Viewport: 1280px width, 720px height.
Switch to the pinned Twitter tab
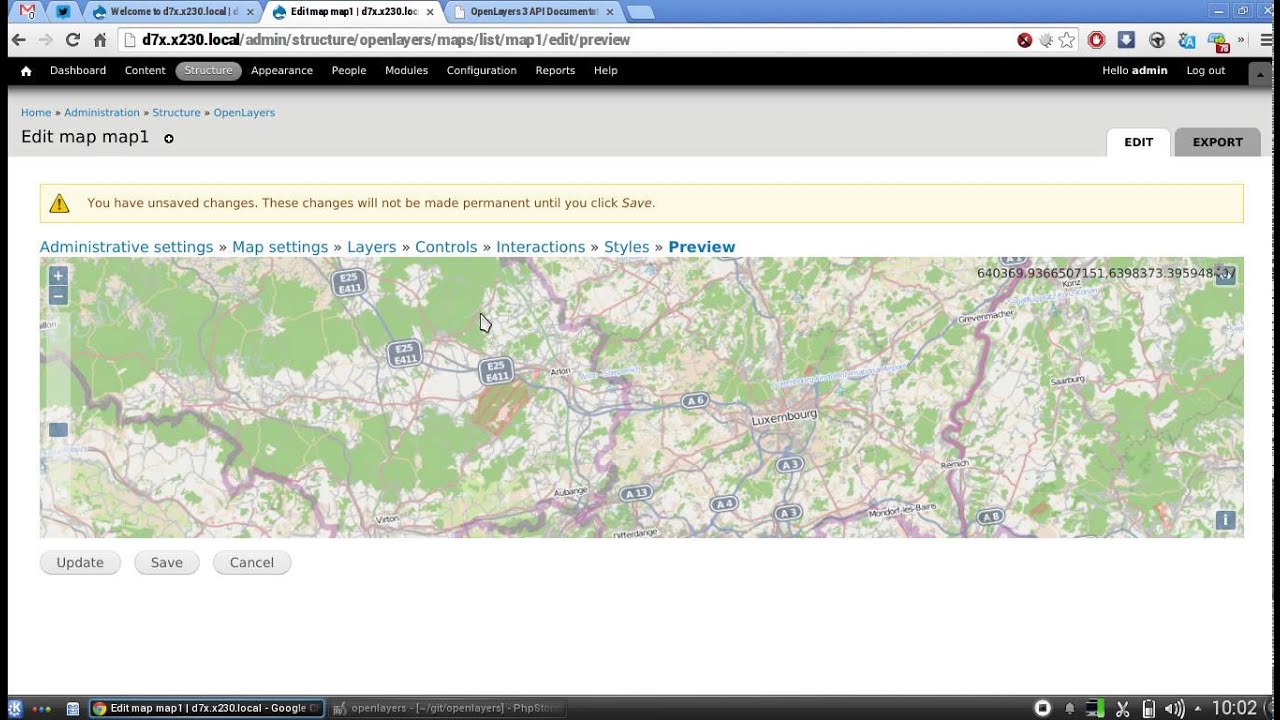(63, 12)
